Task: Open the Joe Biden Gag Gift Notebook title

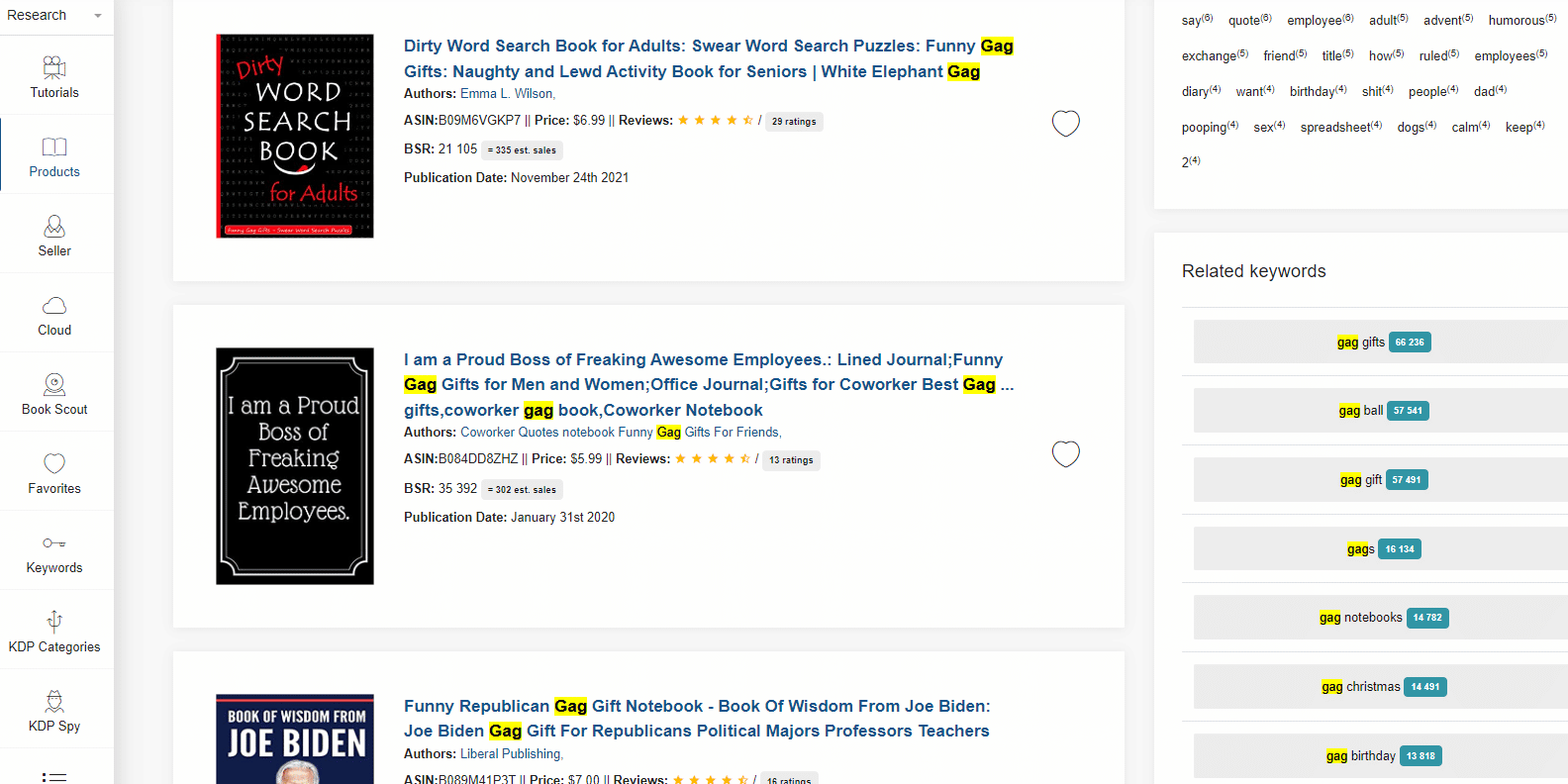Action: (x=697, y=719)
